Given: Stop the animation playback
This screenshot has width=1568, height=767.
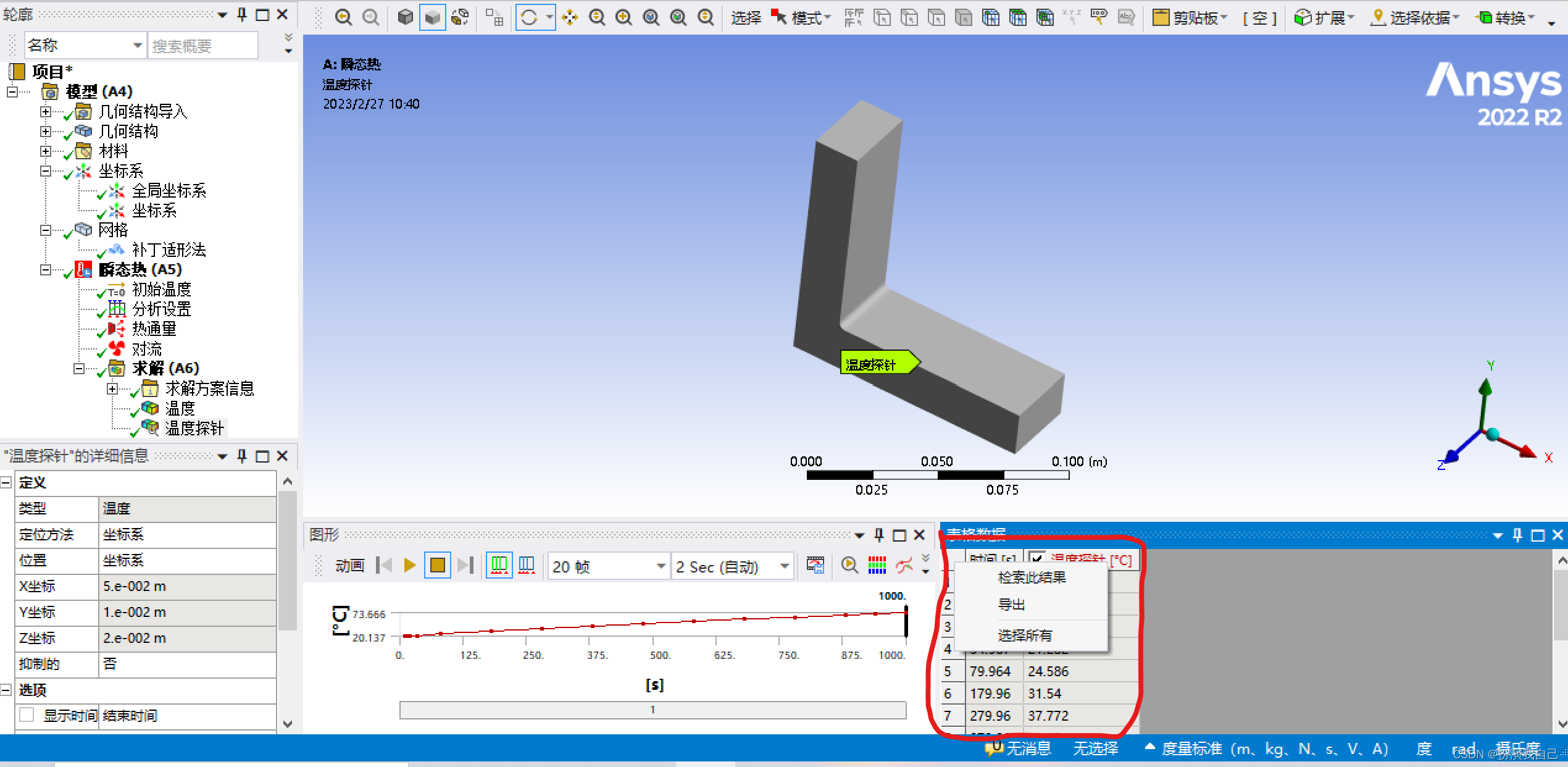Looking at the screenshot, I should [x=437, y=565].
